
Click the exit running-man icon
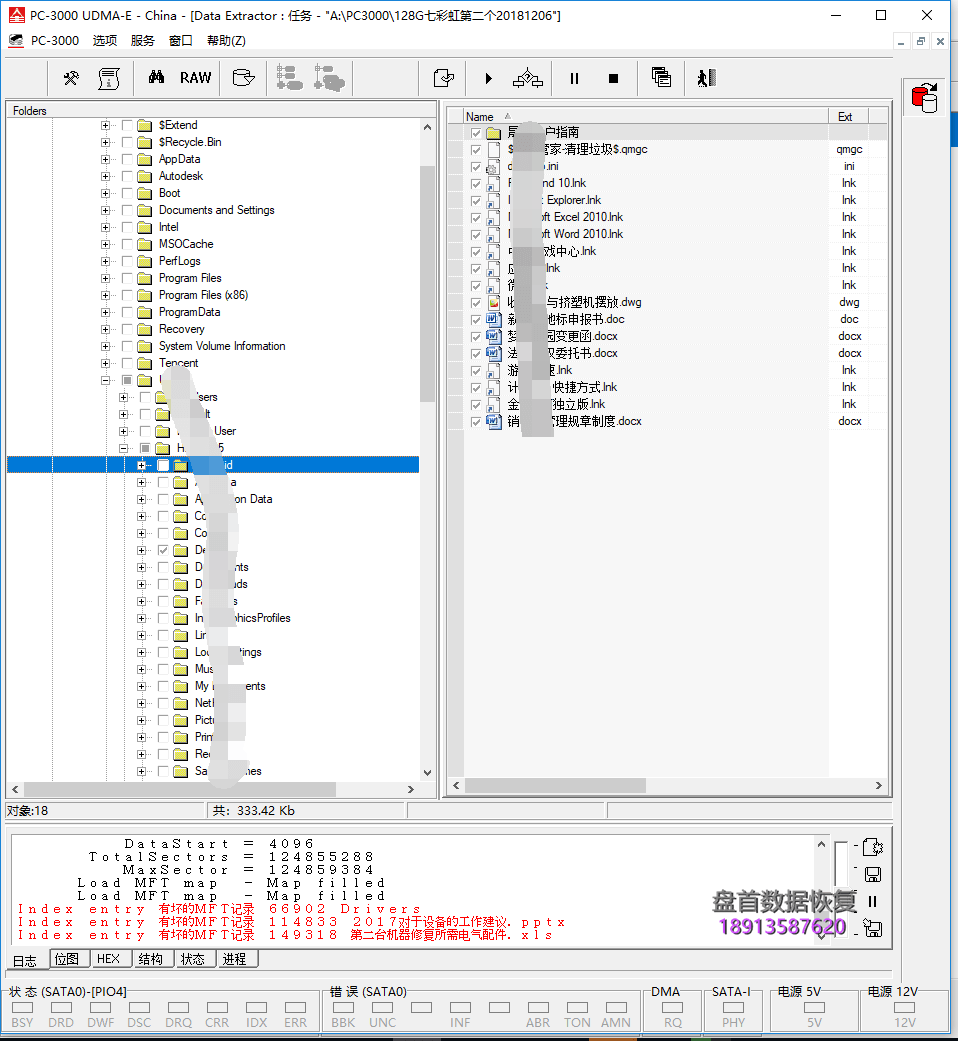click(706, 78)
